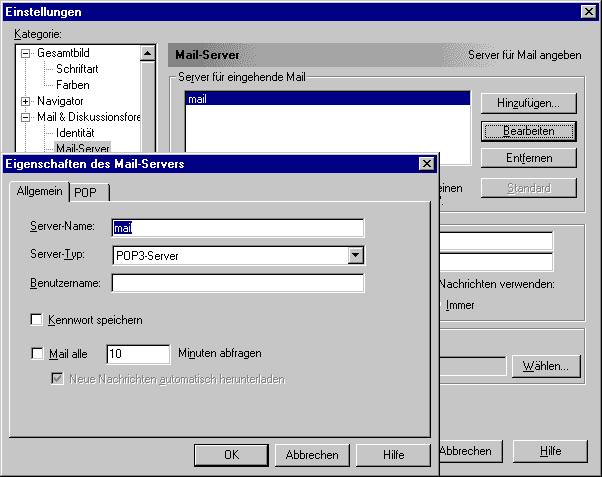Click the Bearbeiten button
Image resolution: width=602 pixels, height=477 pixels.
pos(527,130)
